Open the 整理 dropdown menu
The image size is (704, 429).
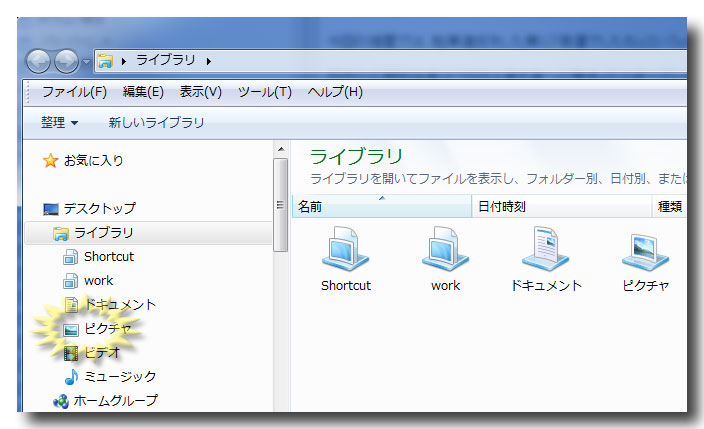click(x=59, y=123)
